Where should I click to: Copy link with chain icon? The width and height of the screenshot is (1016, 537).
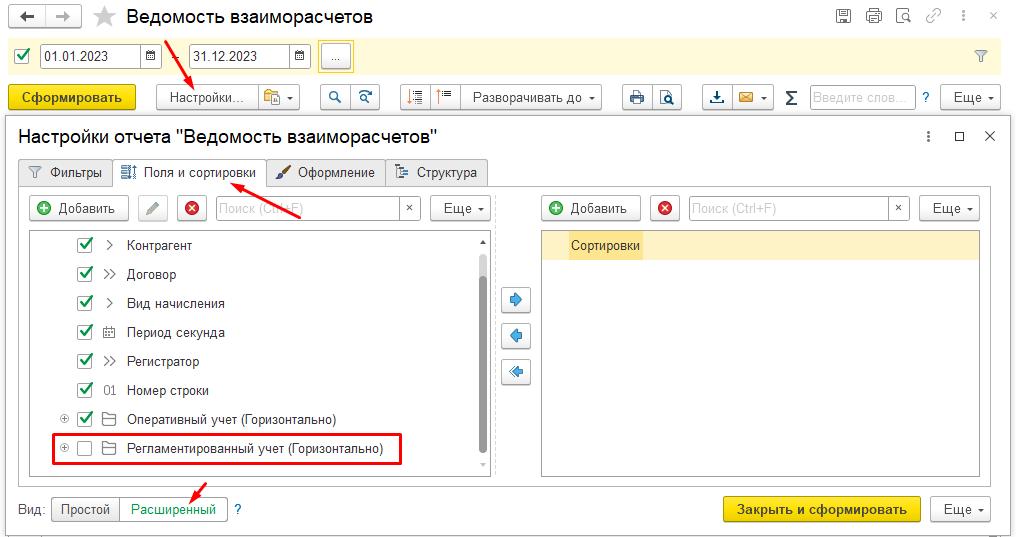point(933,16)
